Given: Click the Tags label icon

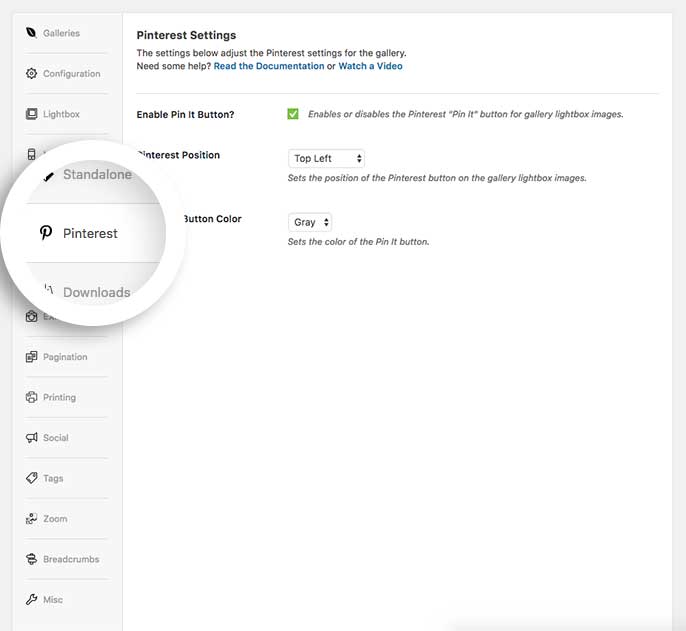Looking at the screenshot, I should click(x=31, y=478).
